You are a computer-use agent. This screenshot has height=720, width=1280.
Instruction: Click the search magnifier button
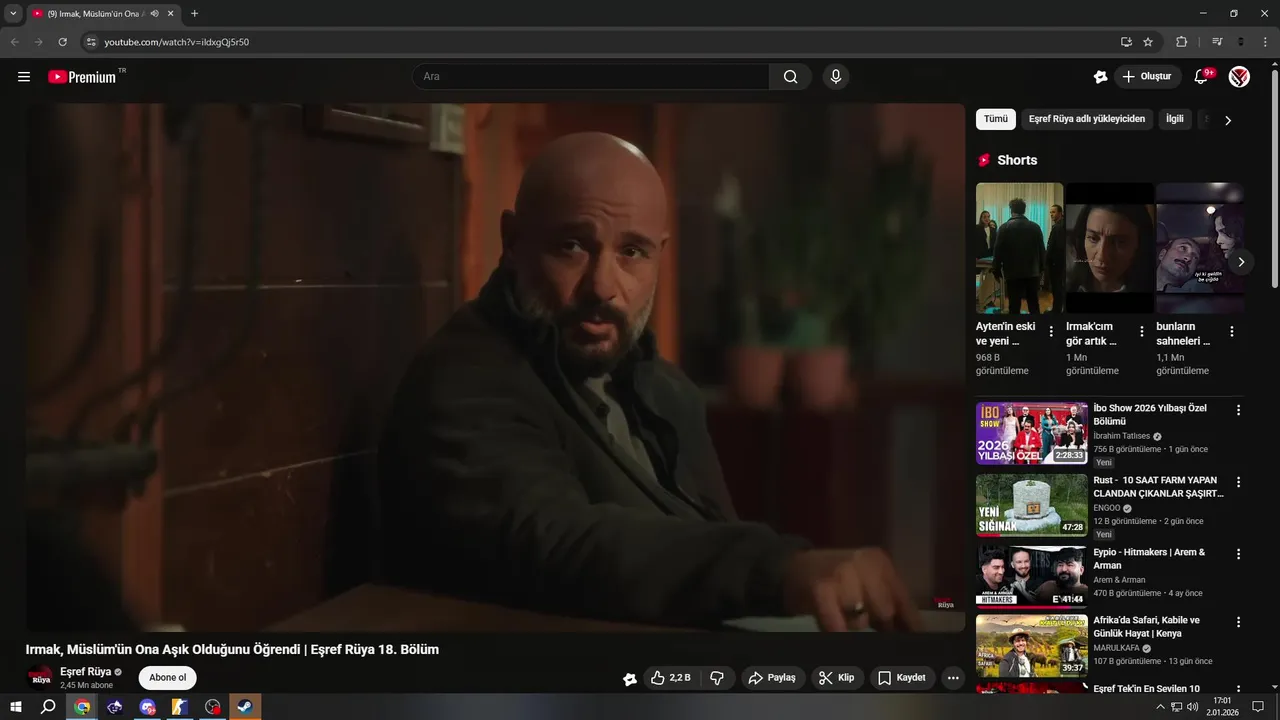click(x=791, y=77)
